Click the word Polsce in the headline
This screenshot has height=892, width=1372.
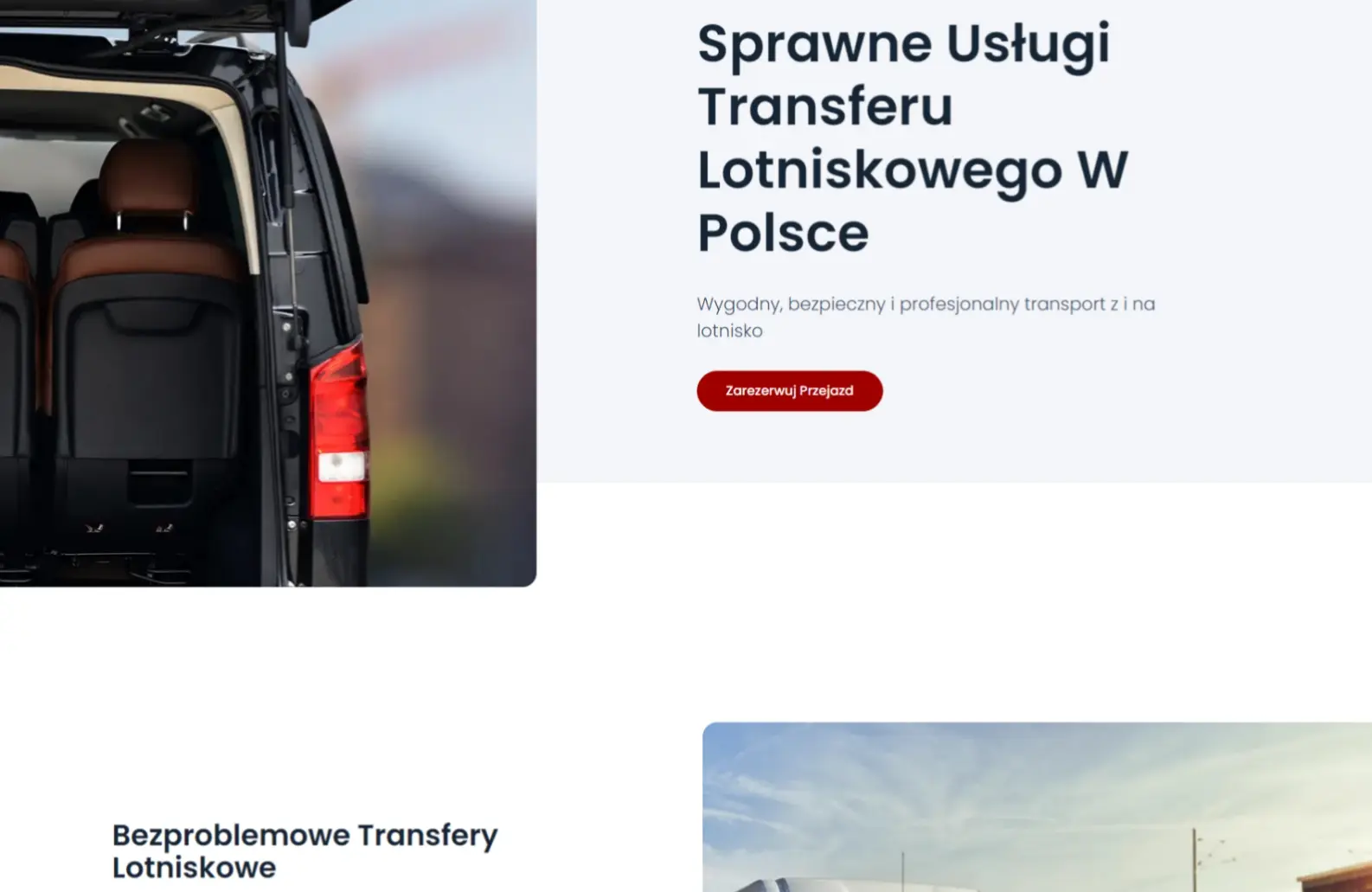coord(783,233)
